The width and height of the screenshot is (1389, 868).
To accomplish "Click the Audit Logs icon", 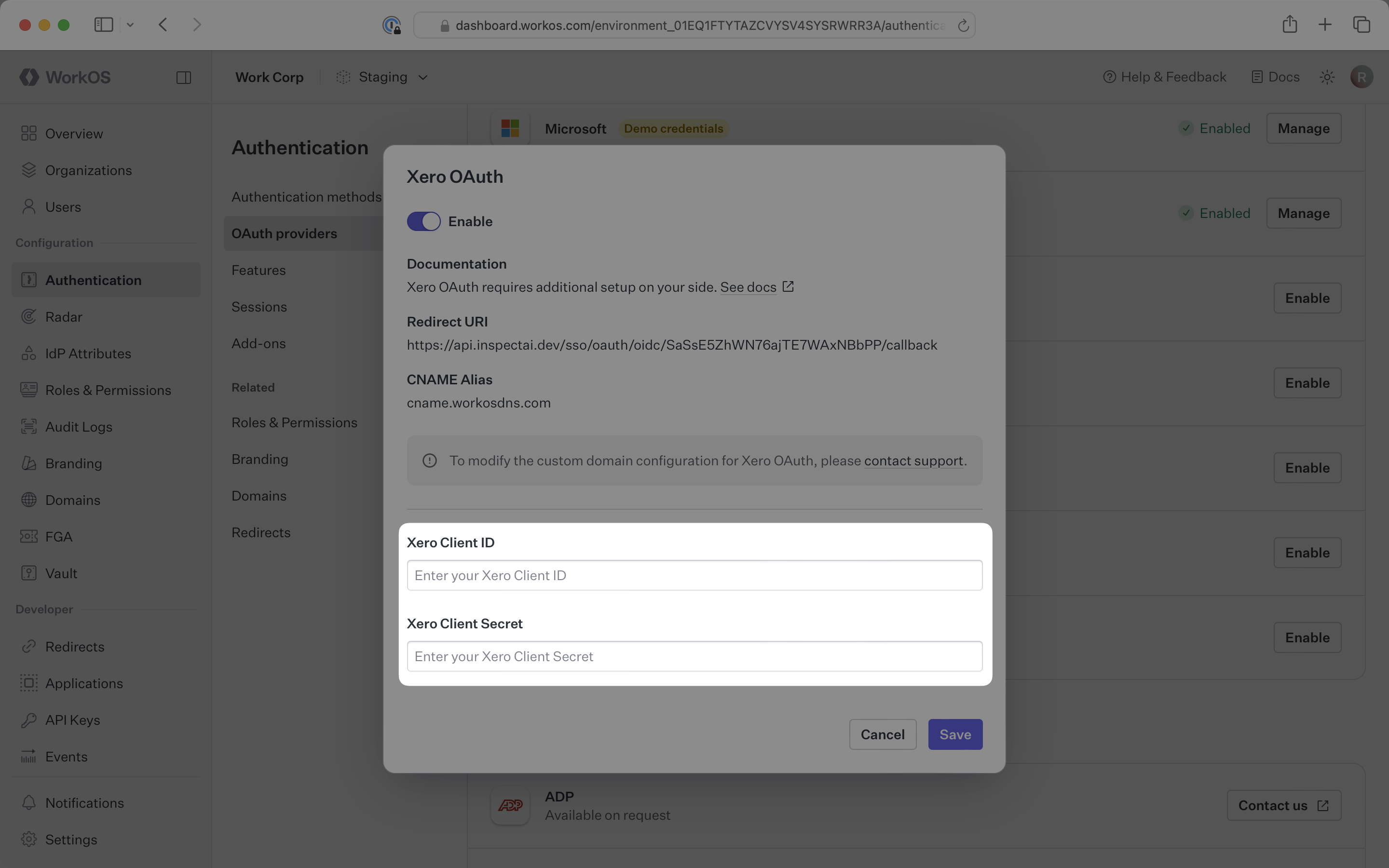I will pos(29,427).
